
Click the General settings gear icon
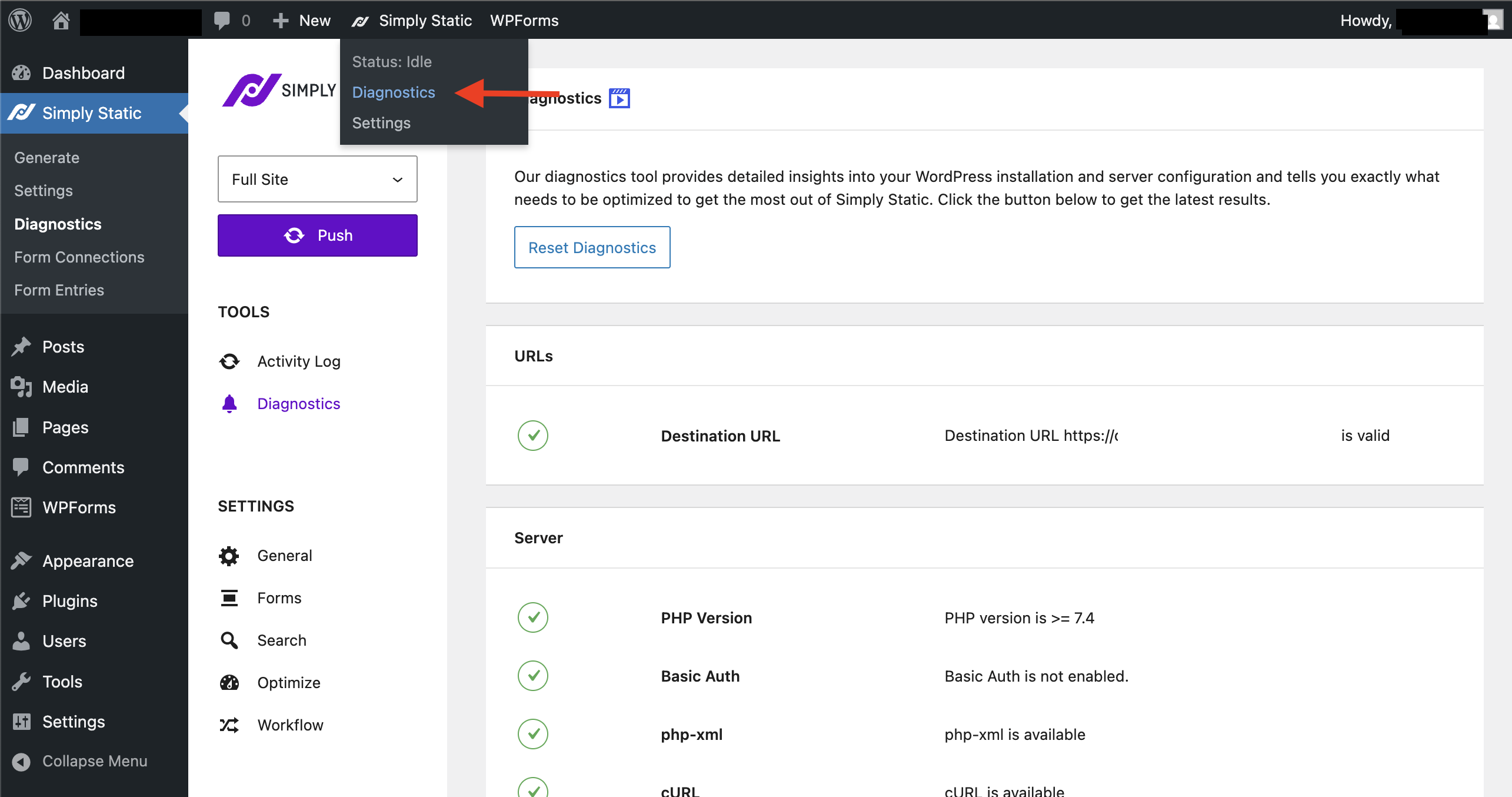(229, 555)
